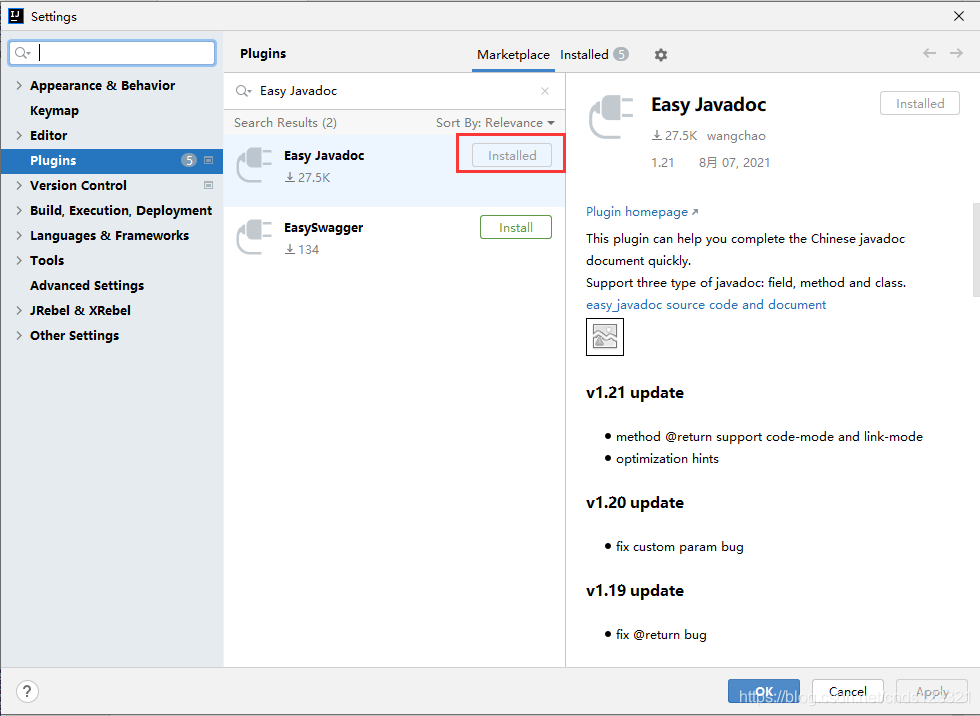Click the EasySwagger plug icon
980x716 pixels.
(254, 237)
